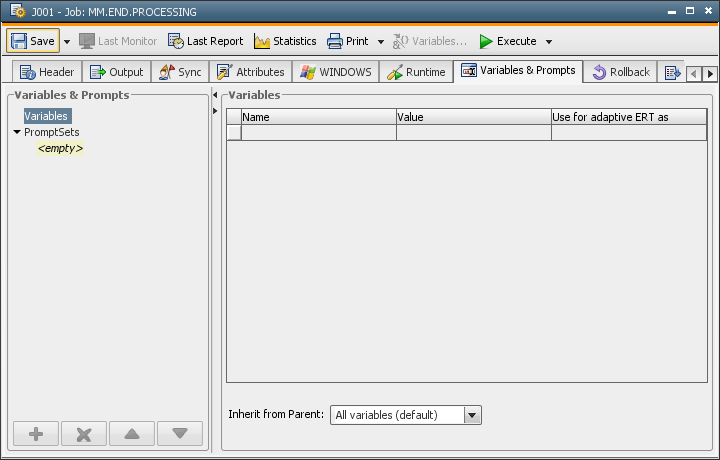This screenshot has height=460, width=720.
Task: Collapse the PromptSets tree node
Action: 17,132
